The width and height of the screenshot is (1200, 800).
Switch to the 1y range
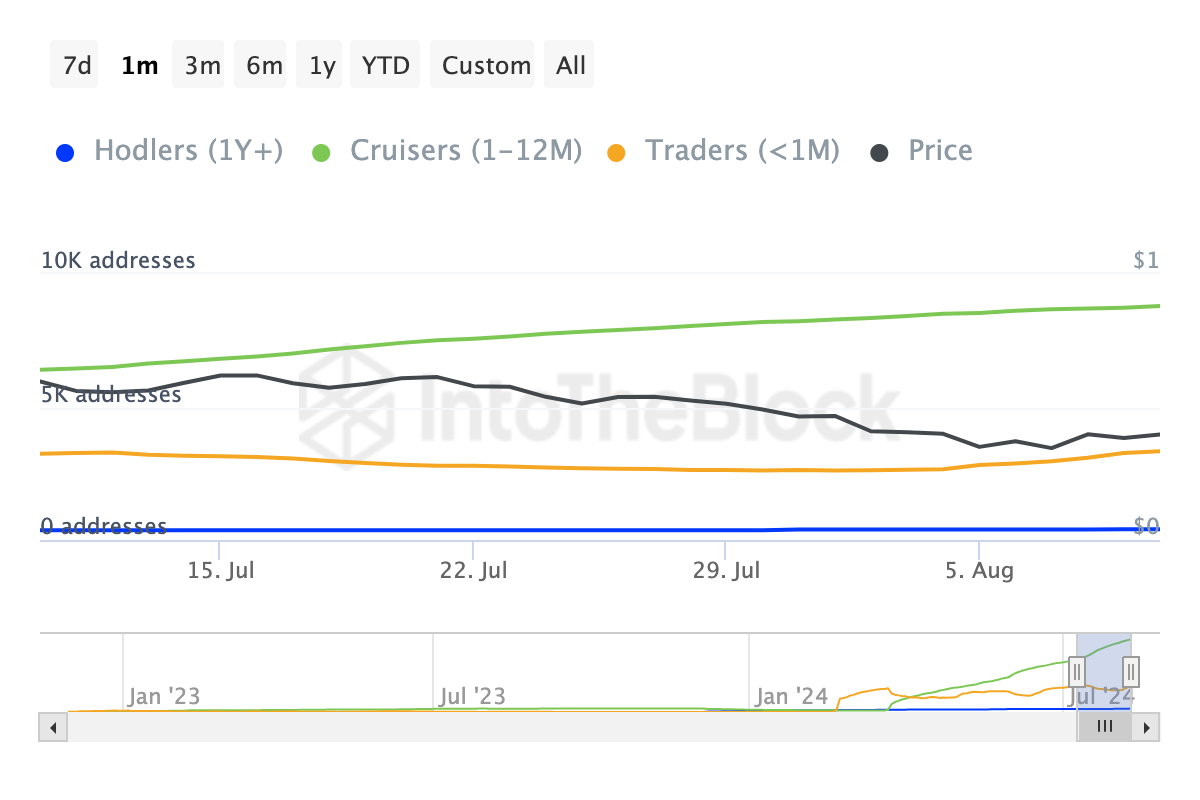coord(322,66)
